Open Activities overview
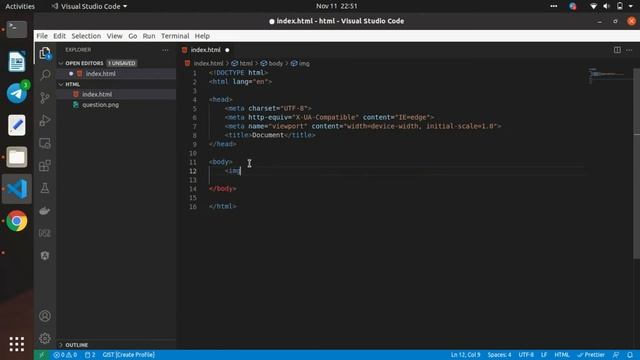The height and width of the screenshot is (360, 640). [x=20, y=6]
